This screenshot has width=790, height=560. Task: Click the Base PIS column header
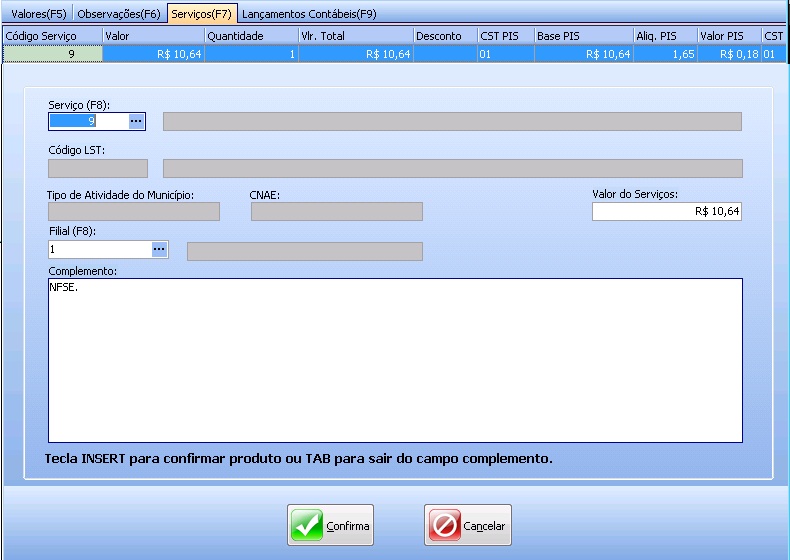[x=583, y=36]
